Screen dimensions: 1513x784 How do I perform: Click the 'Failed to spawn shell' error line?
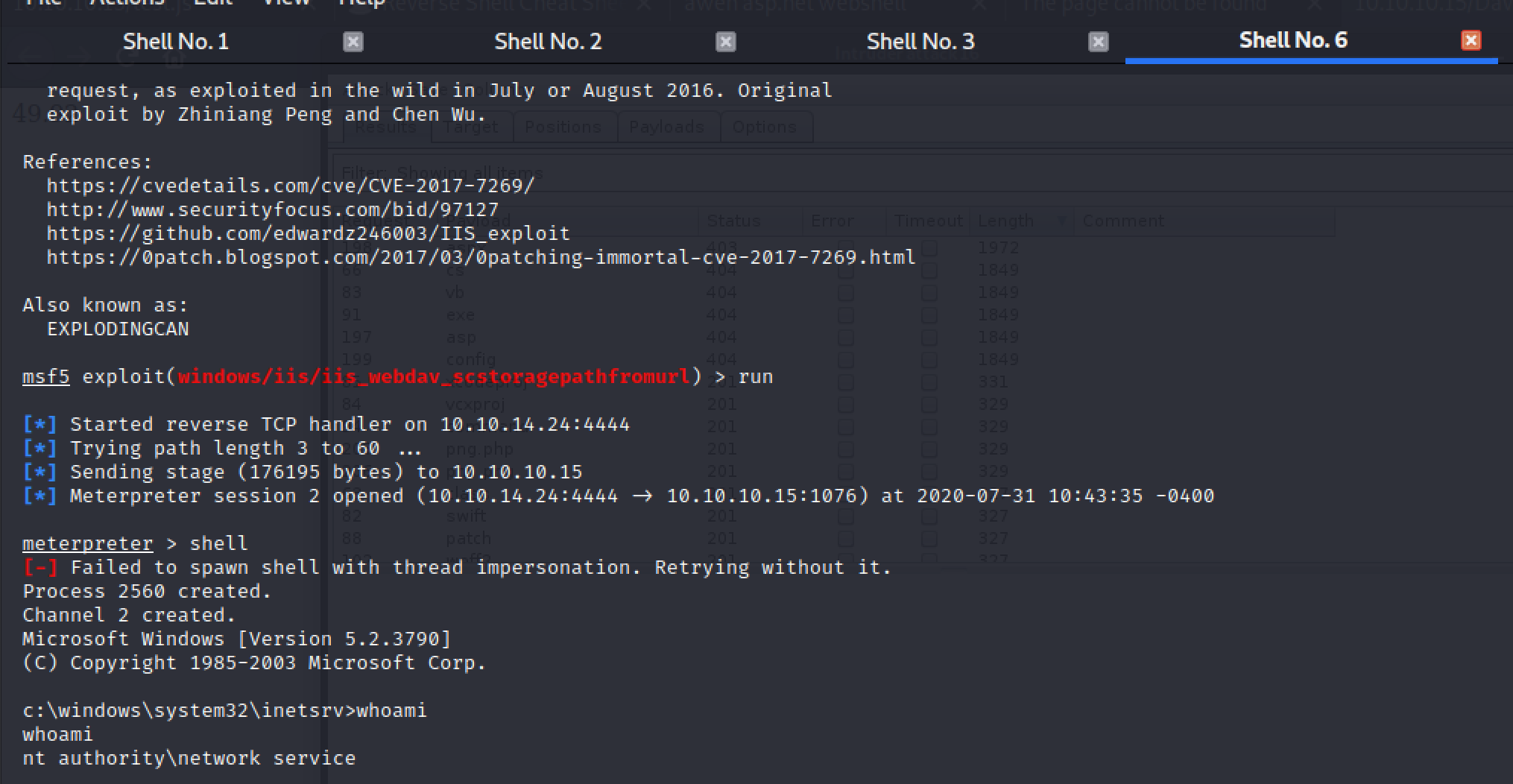pyautogui.click(x=458, y=567)
